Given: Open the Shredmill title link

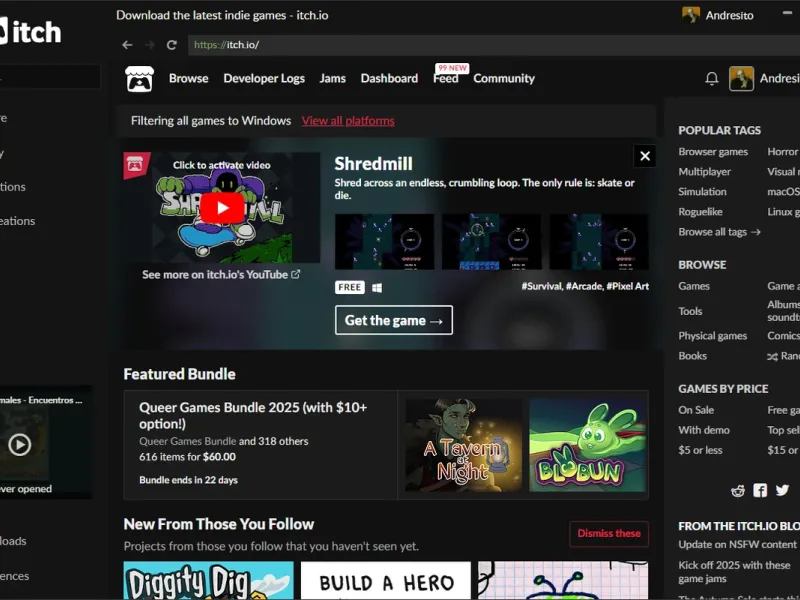Looking at the screenshot, I should [373, 164].
